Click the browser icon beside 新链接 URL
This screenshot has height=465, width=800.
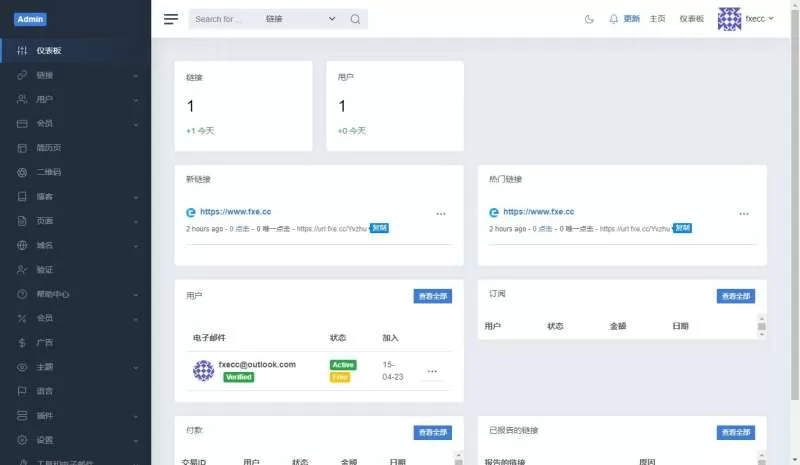click(191, 212)
